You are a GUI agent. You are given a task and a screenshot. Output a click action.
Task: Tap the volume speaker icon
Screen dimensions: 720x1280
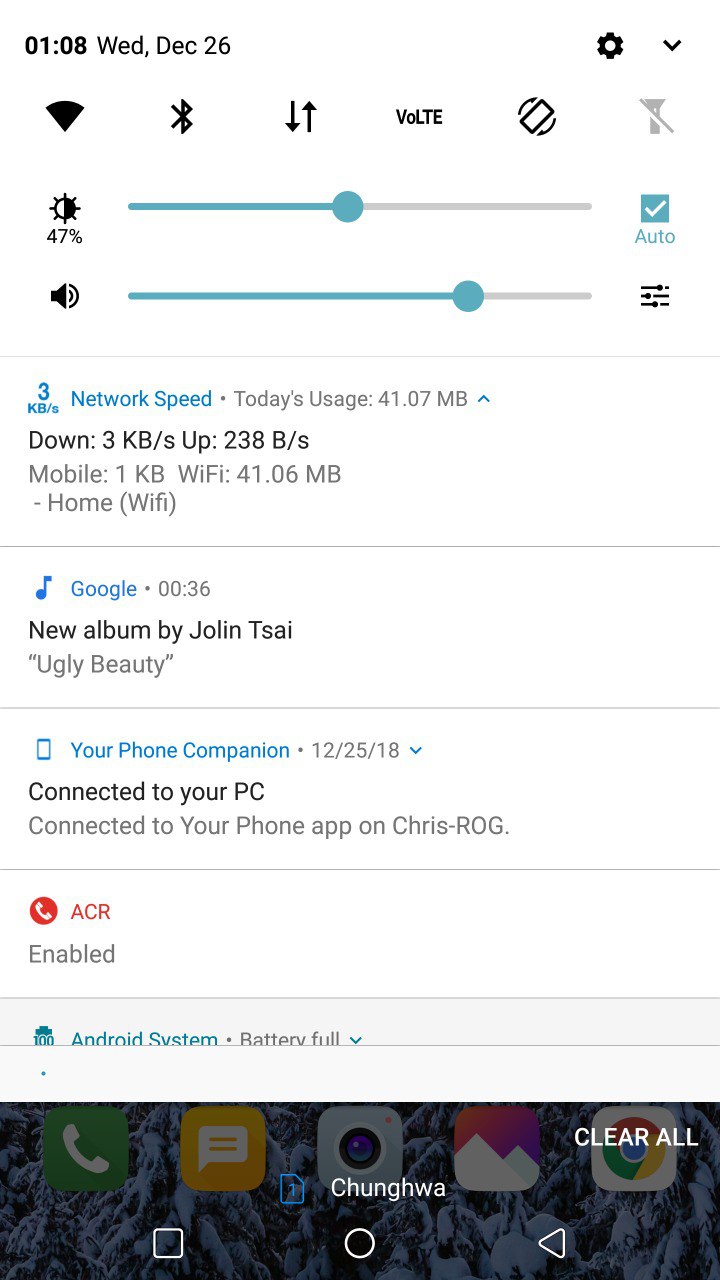click(x=65, y=296)
